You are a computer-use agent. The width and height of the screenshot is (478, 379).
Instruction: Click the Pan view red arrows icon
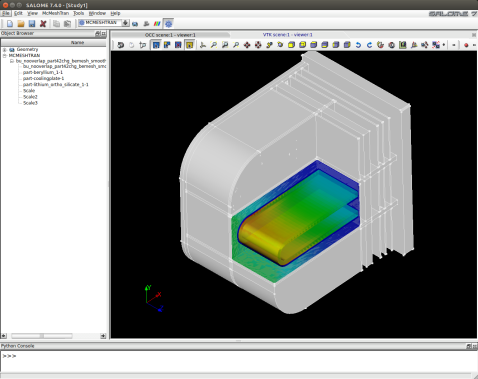(x=247, y=45)
